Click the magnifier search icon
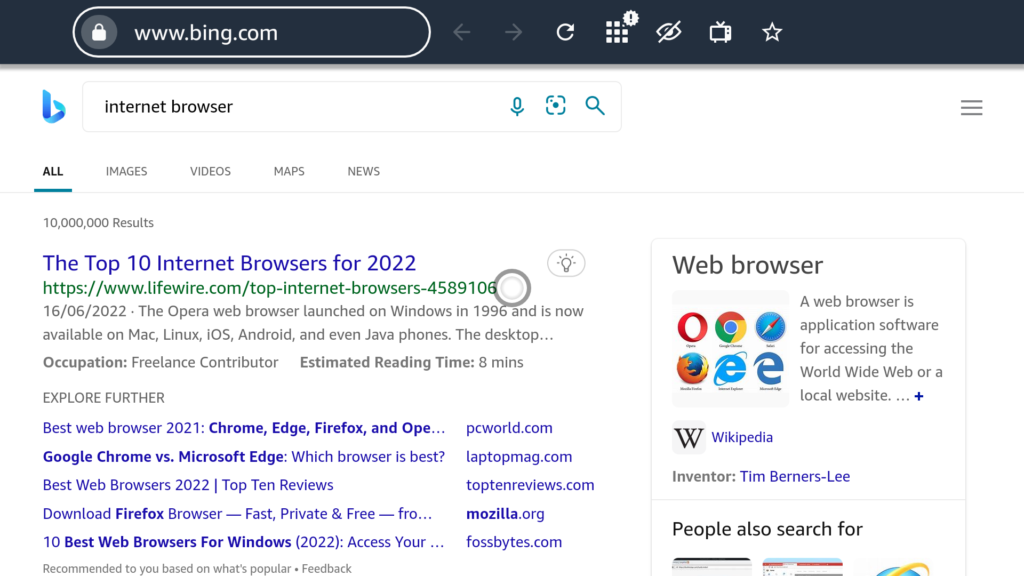The image size is (1024, 576). pos(595,106)
